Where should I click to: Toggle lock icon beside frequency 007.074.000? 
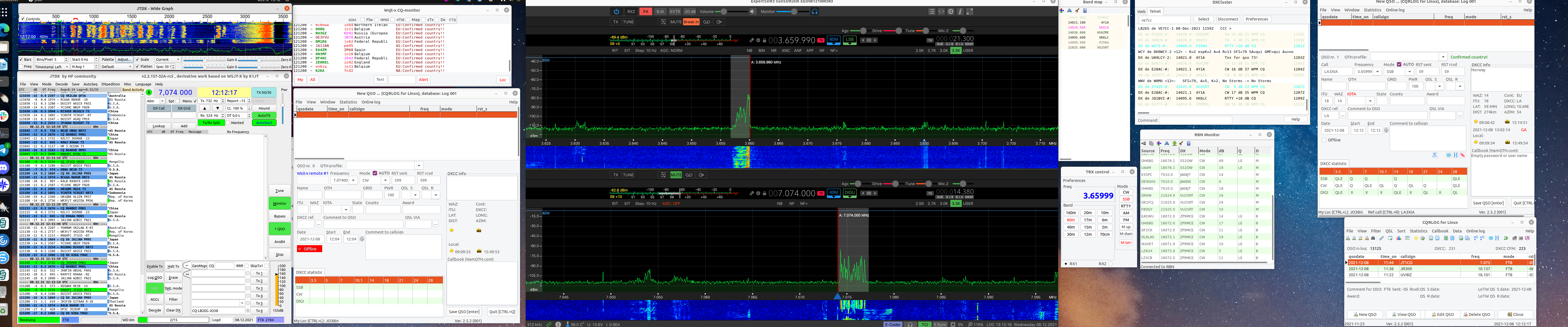coord(764,193)
